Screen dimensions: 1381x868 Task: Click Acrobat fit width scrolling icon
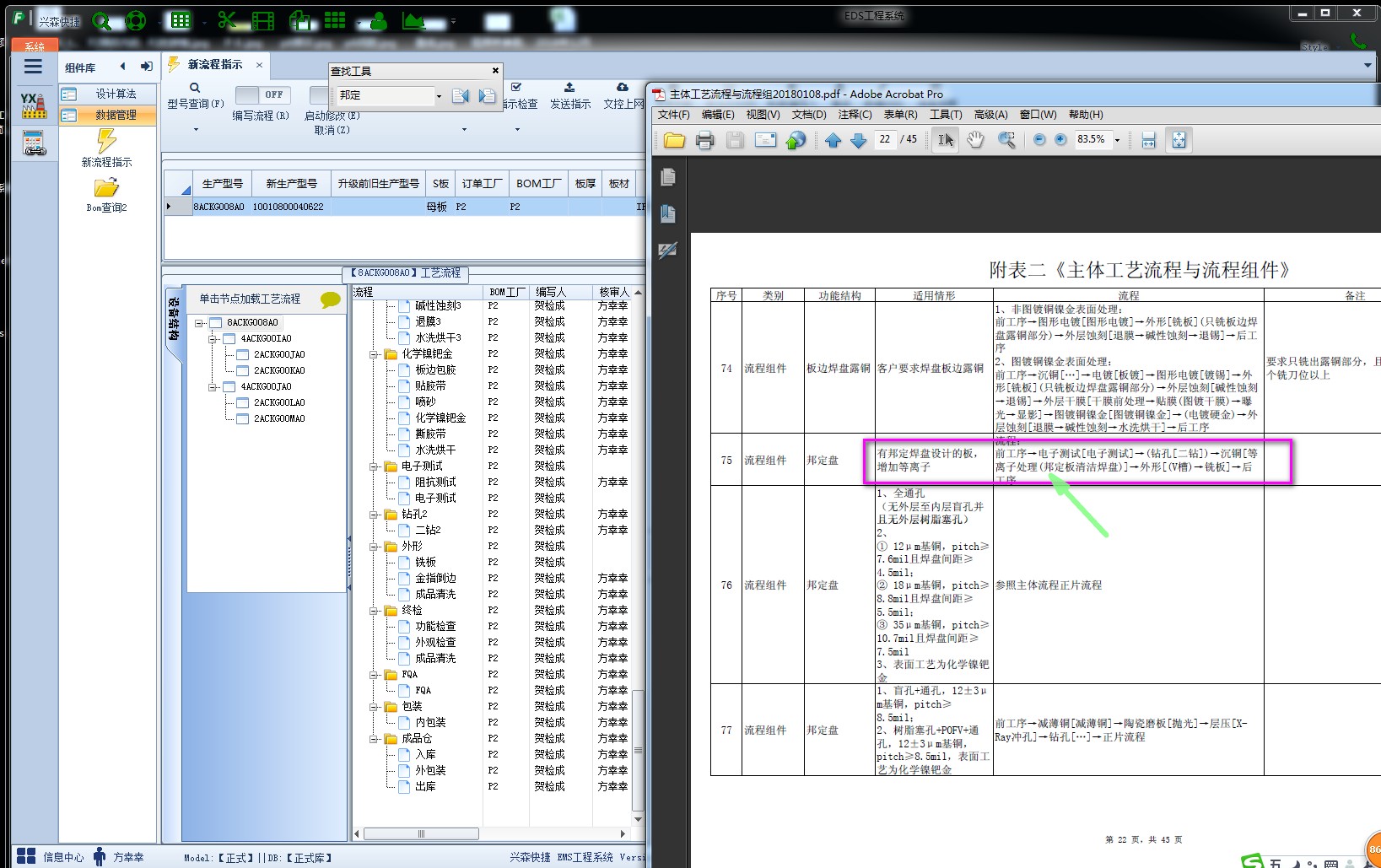1148,141
